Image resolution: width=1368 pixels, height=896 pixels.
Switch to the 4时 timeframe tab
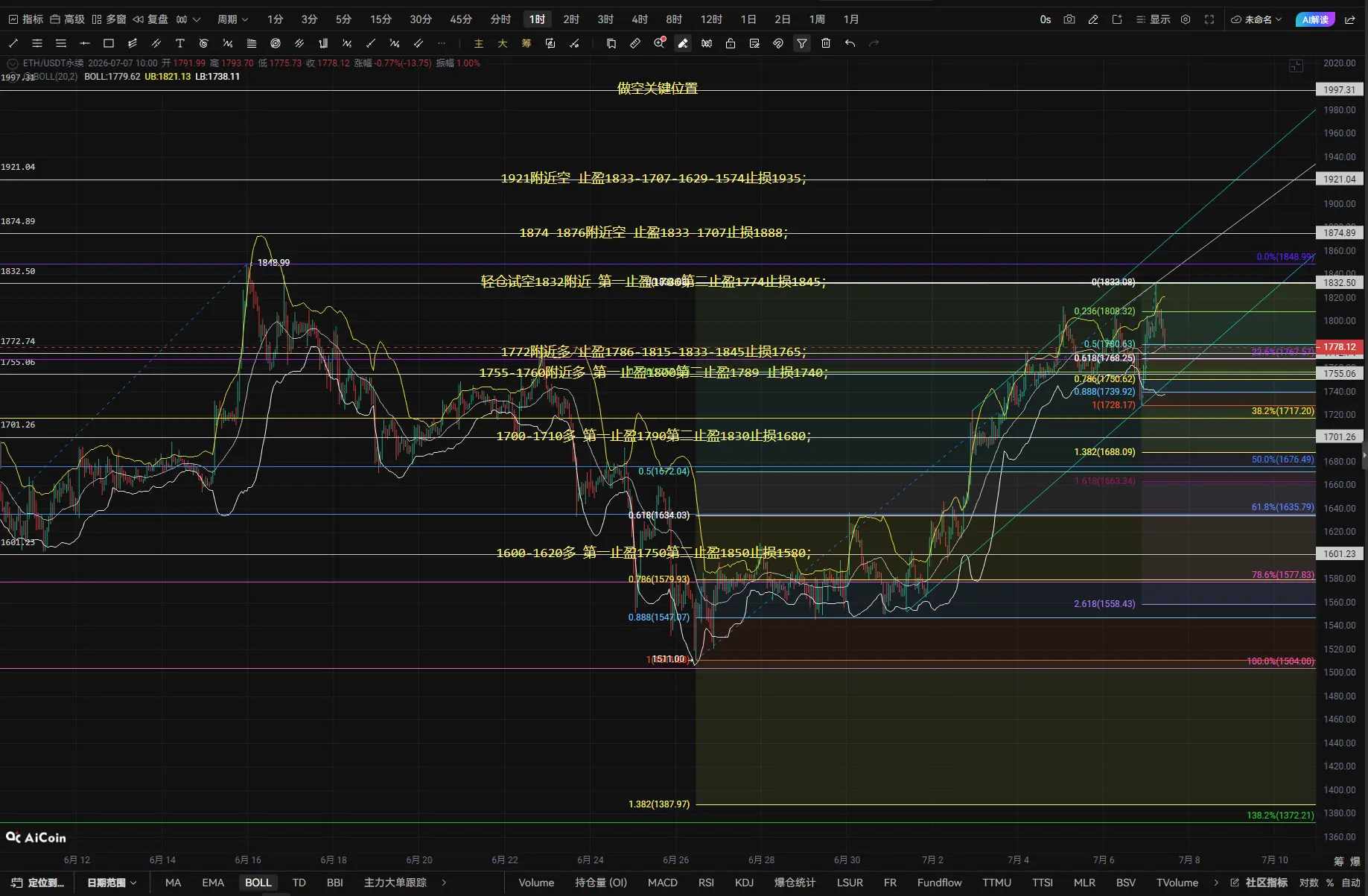640,19
